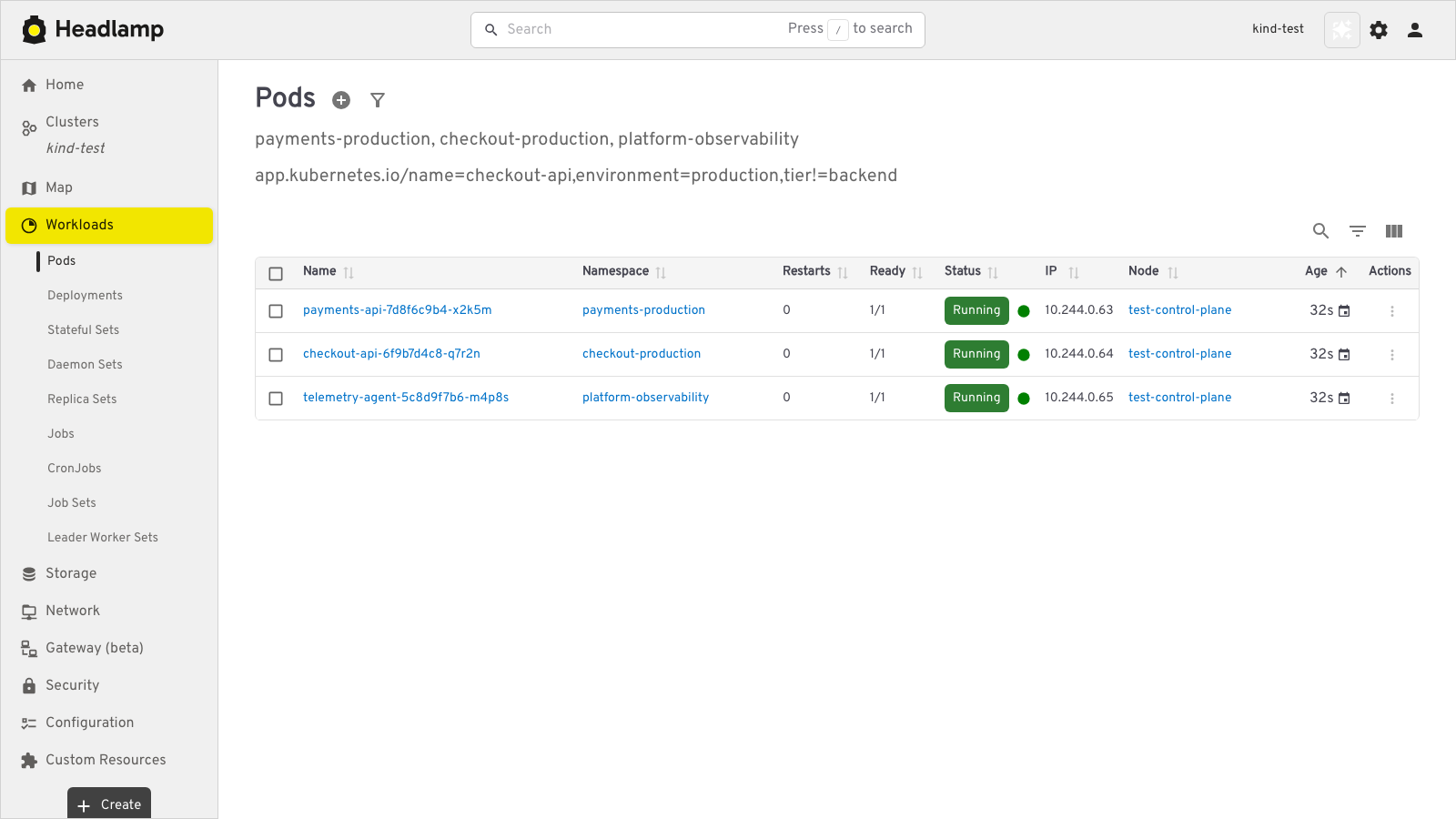Select all pods checkbox in header
The image size is (1456, 819).
pyautogui.click(x=276, y=273)
